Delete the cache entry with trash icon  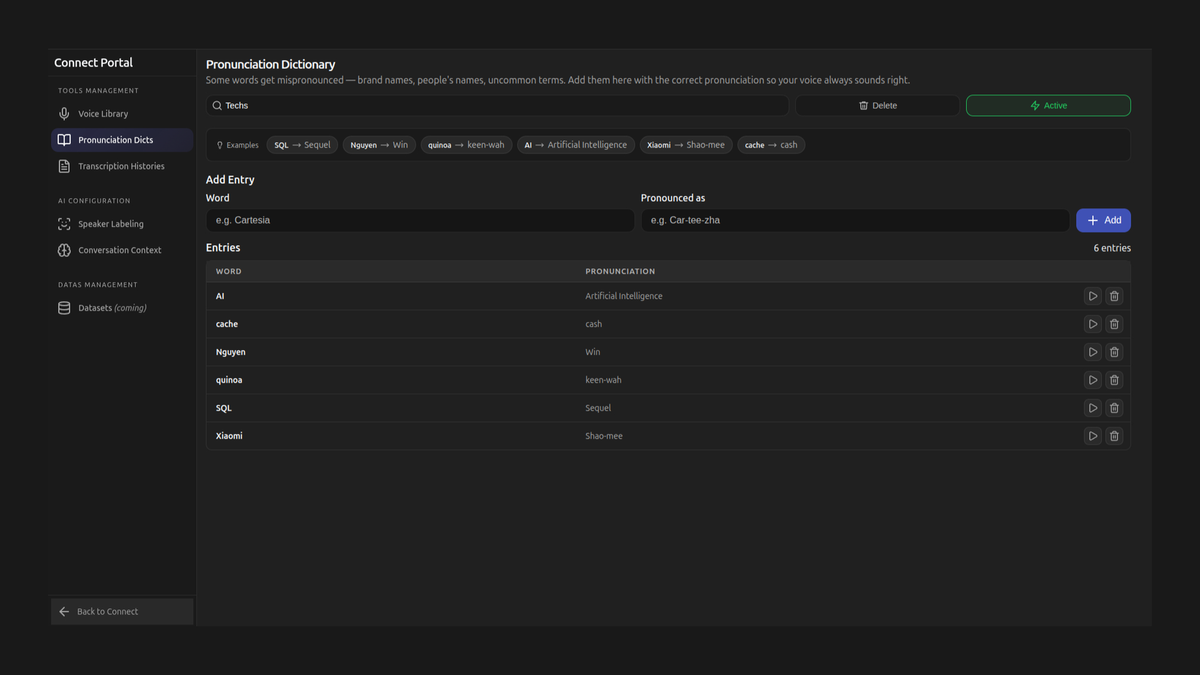(1114, 324)
